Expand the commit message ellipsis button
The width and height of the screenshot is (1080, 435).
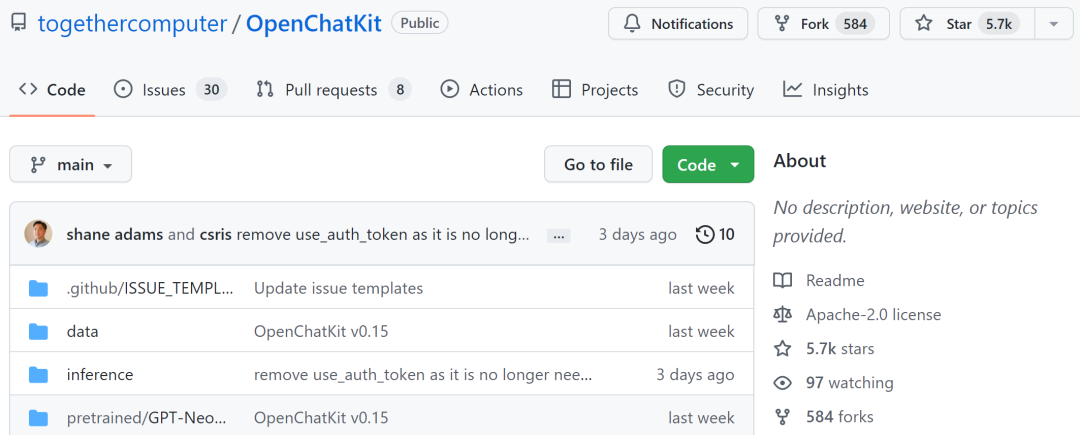[x=559, y=236]
